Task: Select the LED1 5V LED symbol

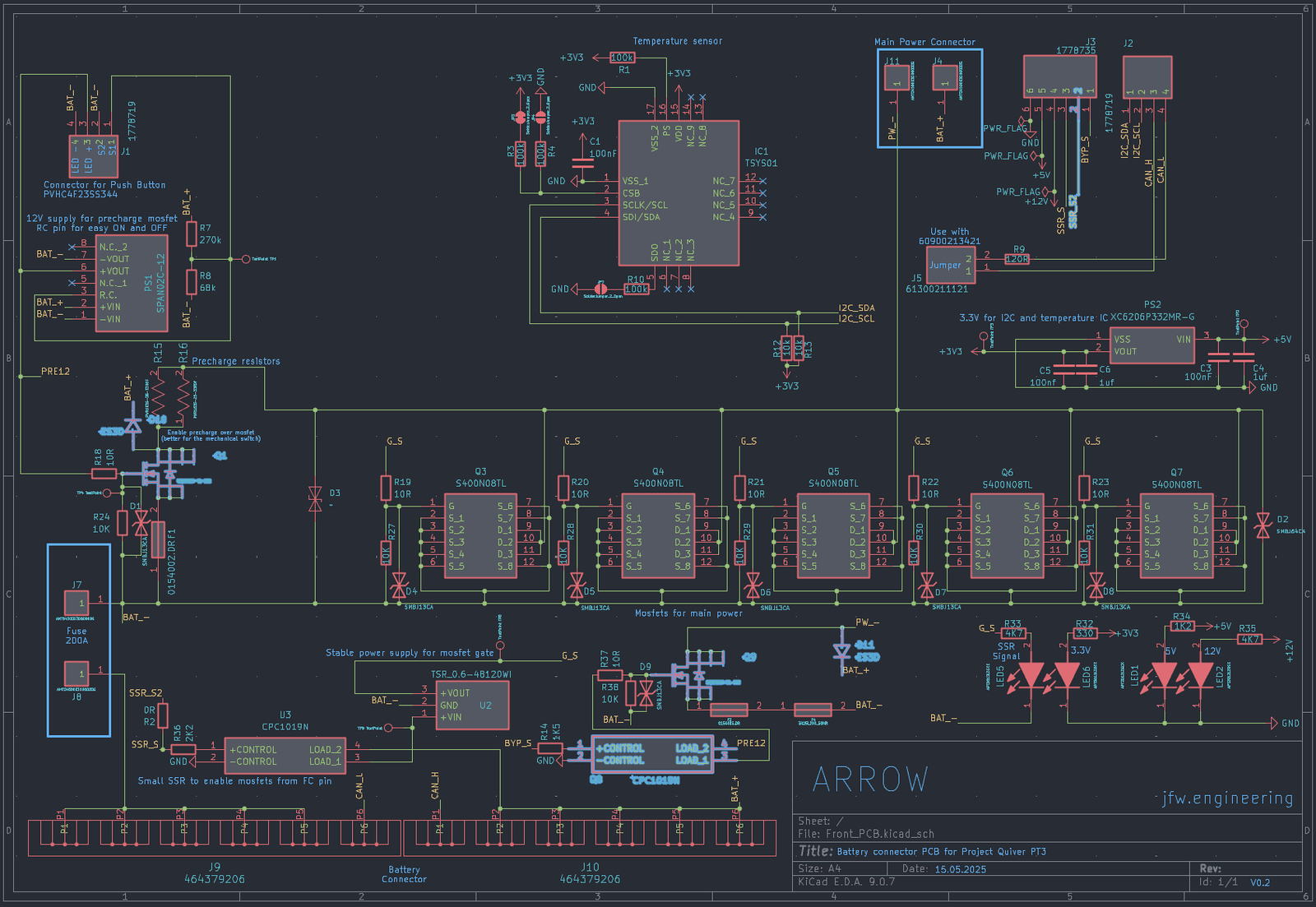Action: 1164,676
